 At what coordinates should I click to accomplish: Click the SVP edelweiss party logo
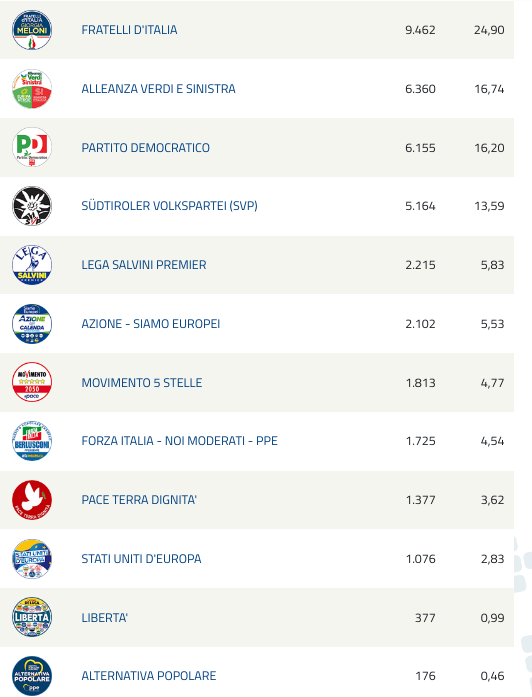coord(32,206)
